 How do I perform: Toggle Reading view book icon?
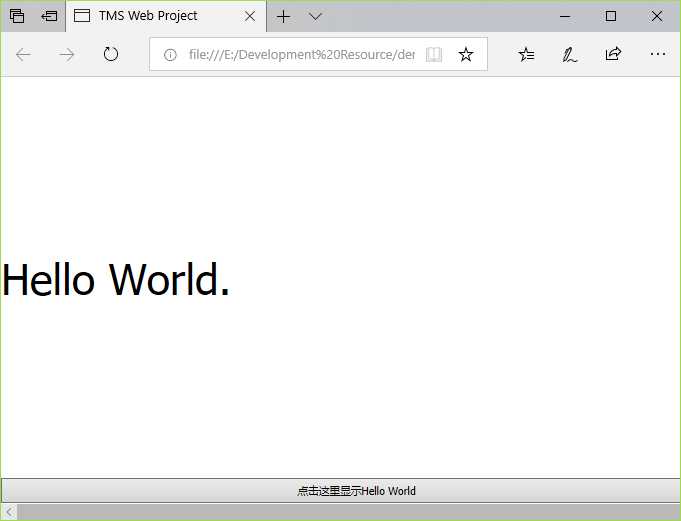[x=434, y=55]
